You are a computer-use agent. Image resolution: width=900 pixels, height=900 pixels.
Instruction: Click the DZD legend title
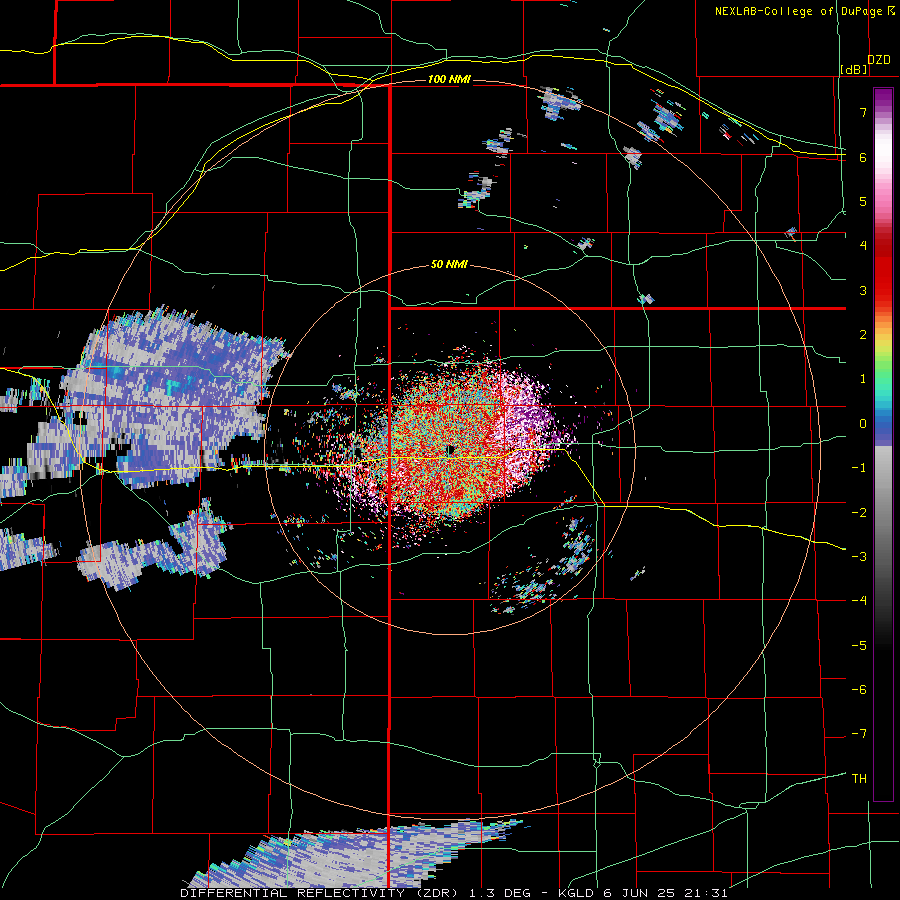tap(879, 60)
